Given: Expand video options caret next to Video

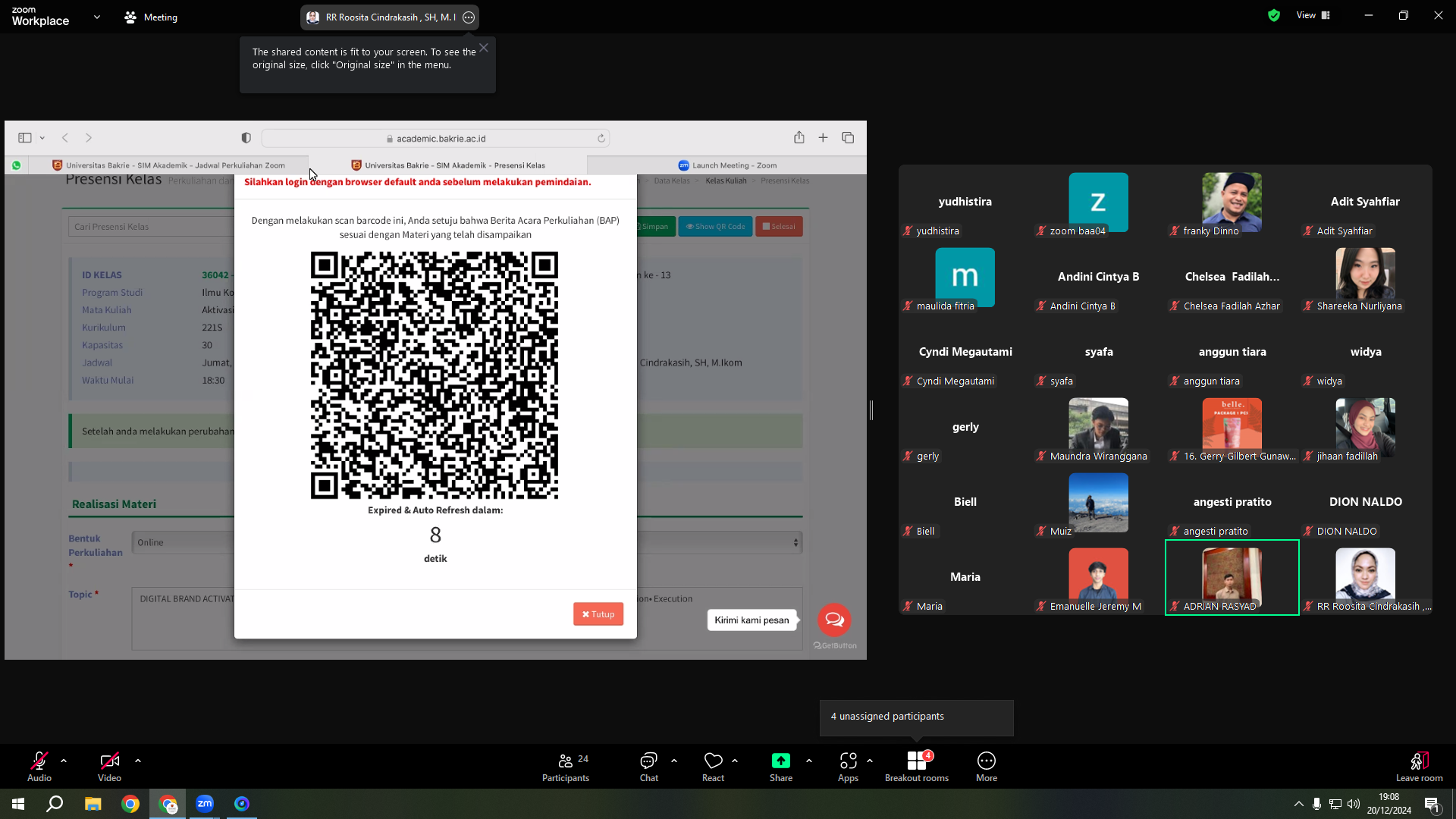Looking at the screenshot, I should [138, 761].
